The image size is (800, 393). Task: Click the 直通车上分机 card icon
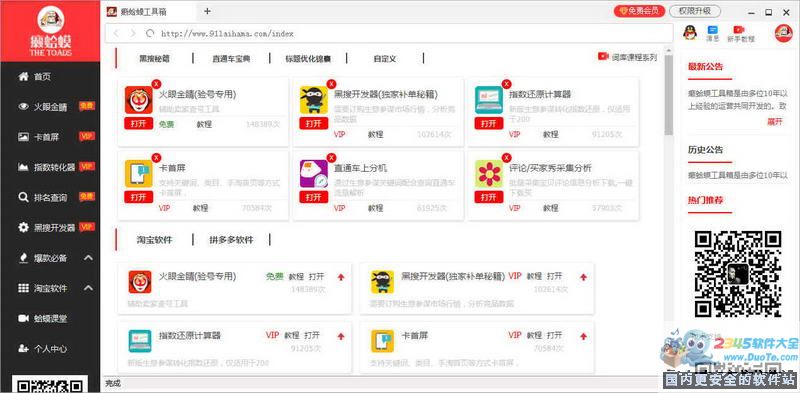314,174
